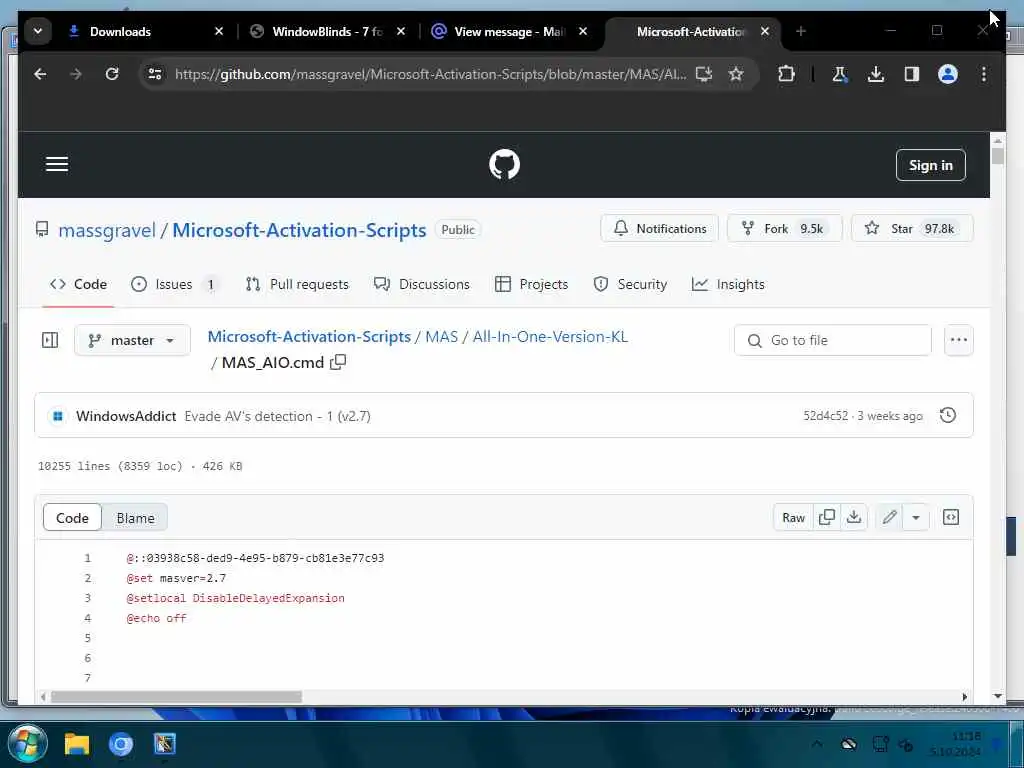Close the Downloads tab
Viewport: 1024px width, 768px height.
(x=219, y=31)
